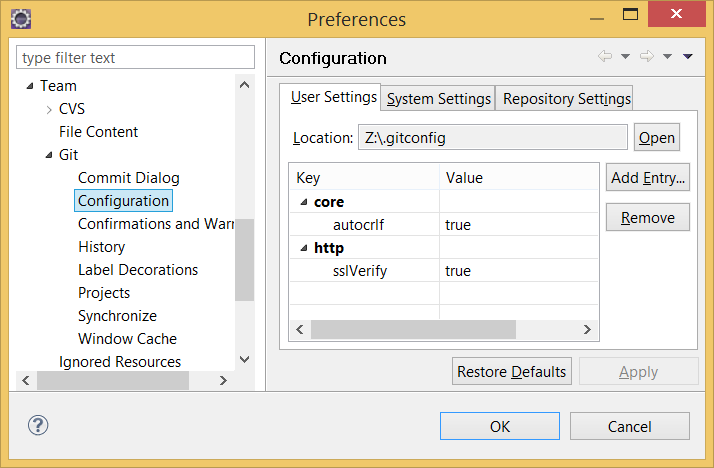This screenshot has height=468, width=714.
Task: Click the Key column header
Action: [x=364, y=178]
